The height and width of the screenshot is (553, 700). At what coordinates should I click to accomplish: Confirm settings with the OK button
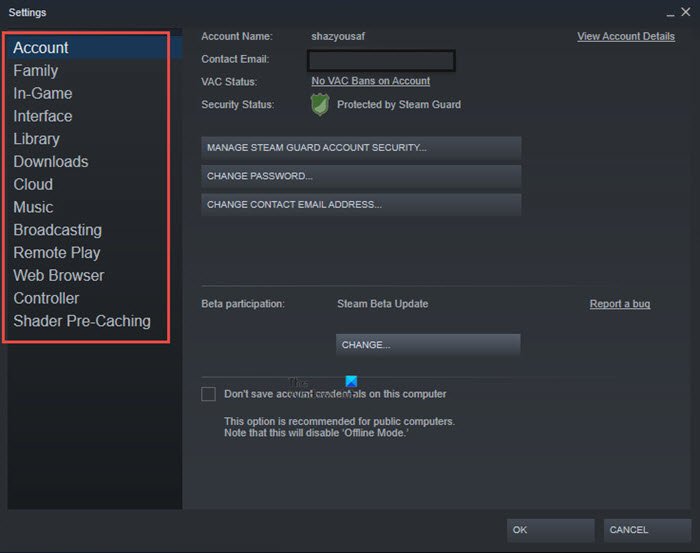550,530
